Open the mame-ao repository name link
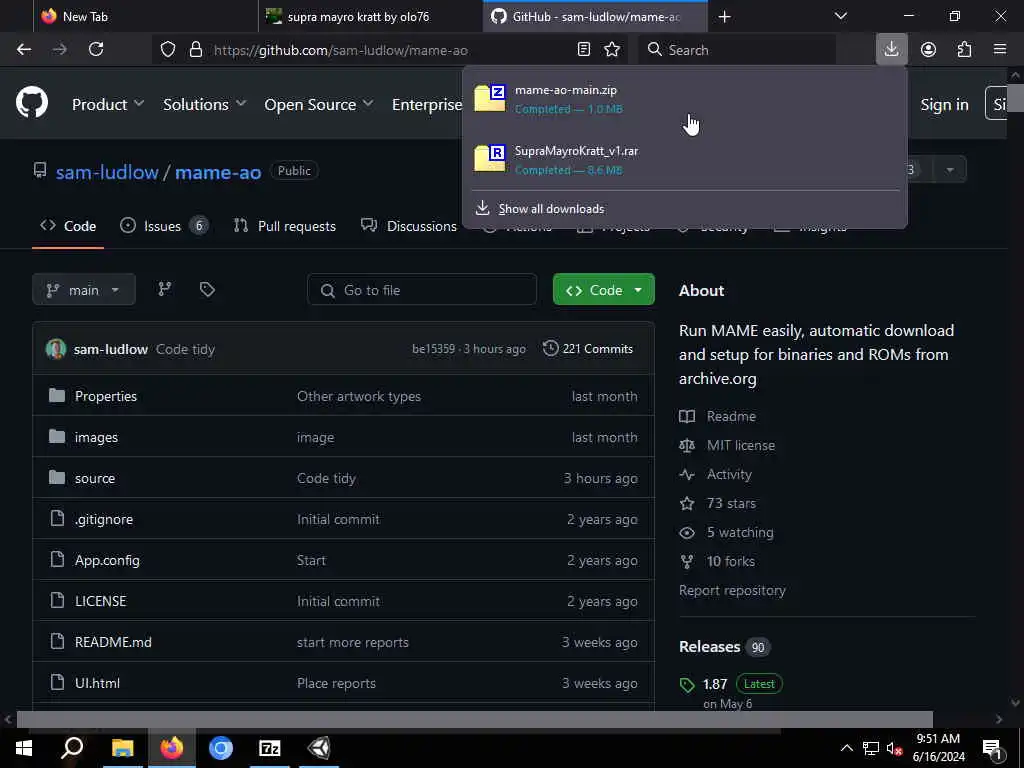 (218, 172)
